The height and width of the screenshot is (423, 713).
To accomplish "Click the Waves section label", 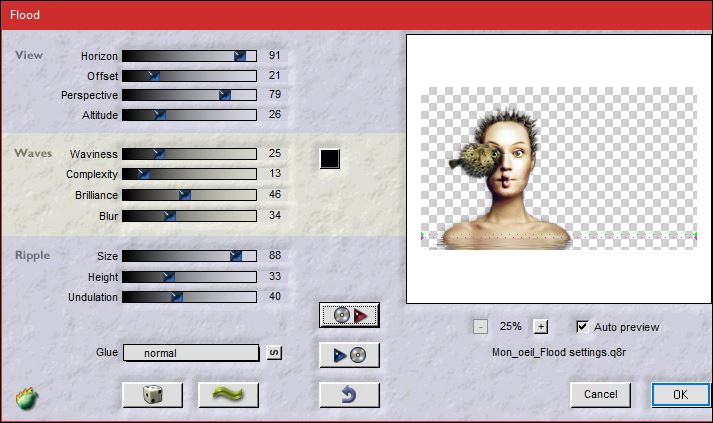I will pos(33,153).
